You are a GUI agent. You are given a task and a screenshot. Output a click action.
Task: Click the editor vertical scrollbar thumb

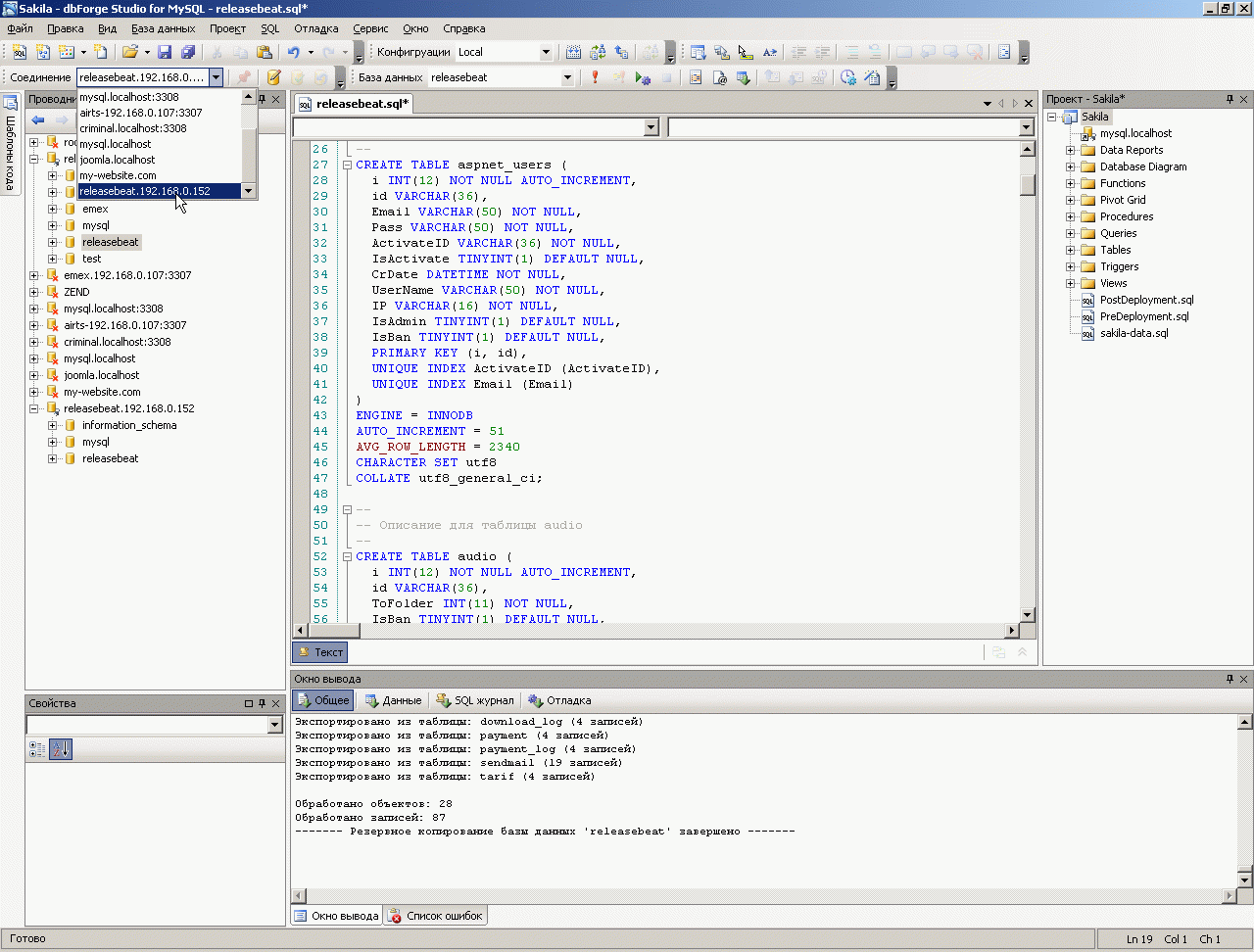1027,185
